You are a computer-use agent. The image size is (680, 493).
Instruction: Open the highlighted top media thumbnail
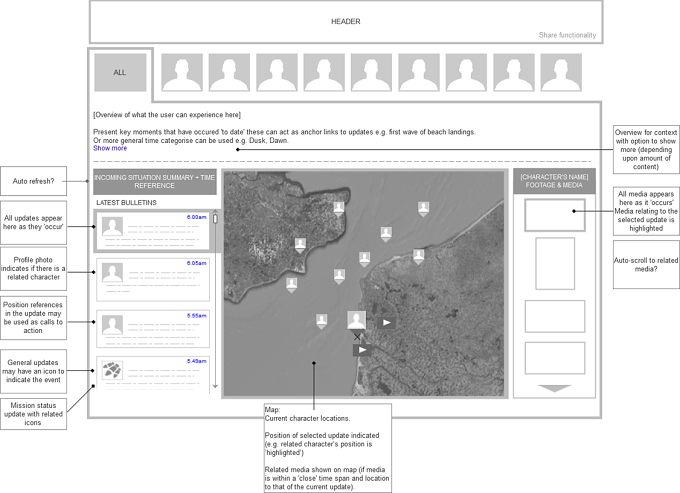(x=555, y=215)
